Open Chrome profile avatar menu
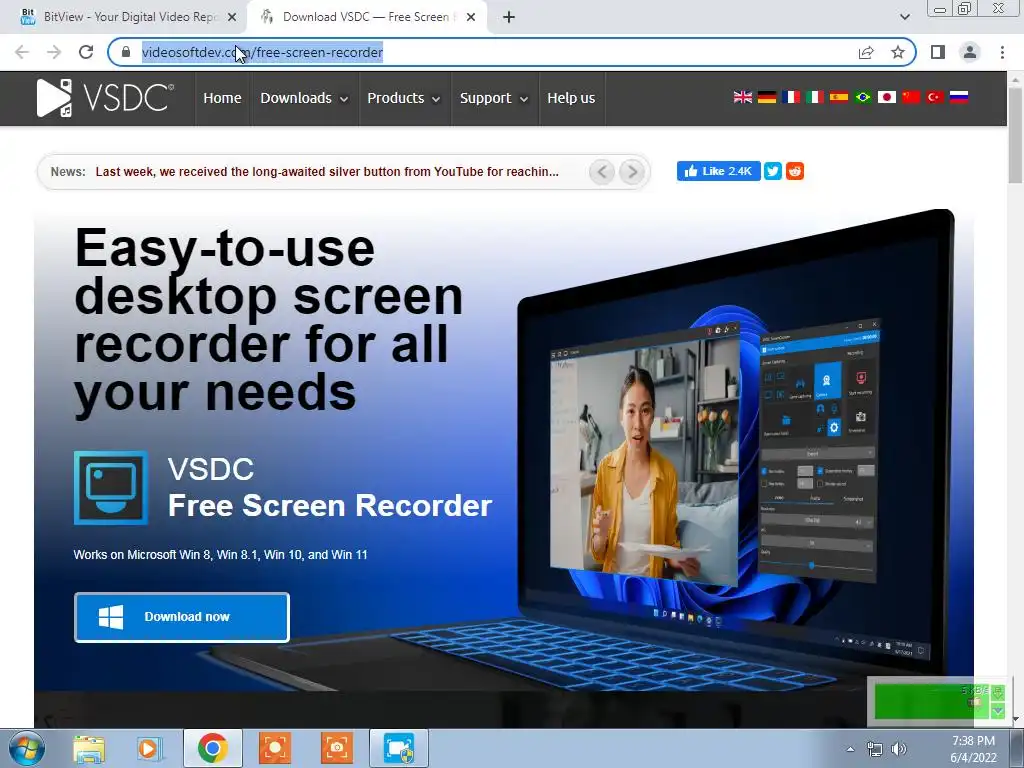 point(970,52)
